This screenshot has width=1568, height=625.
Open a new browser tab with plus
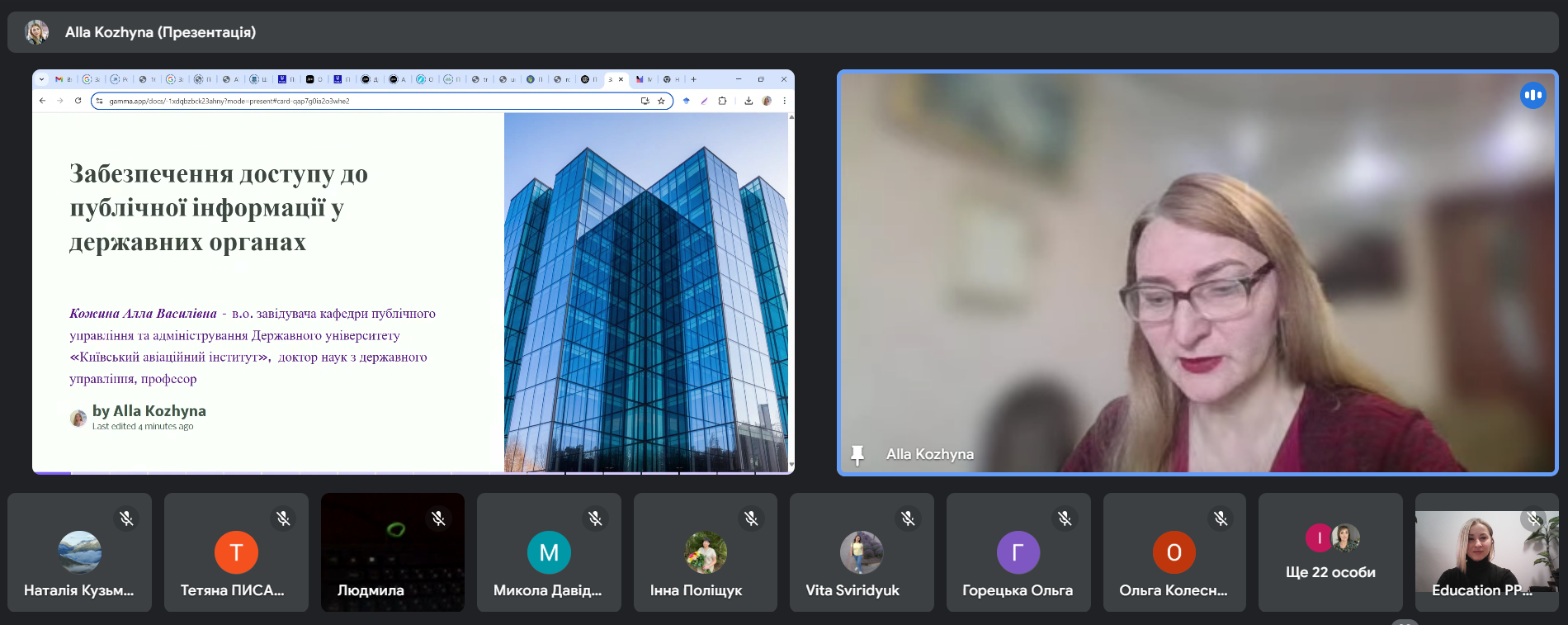[x=694, y=79]
